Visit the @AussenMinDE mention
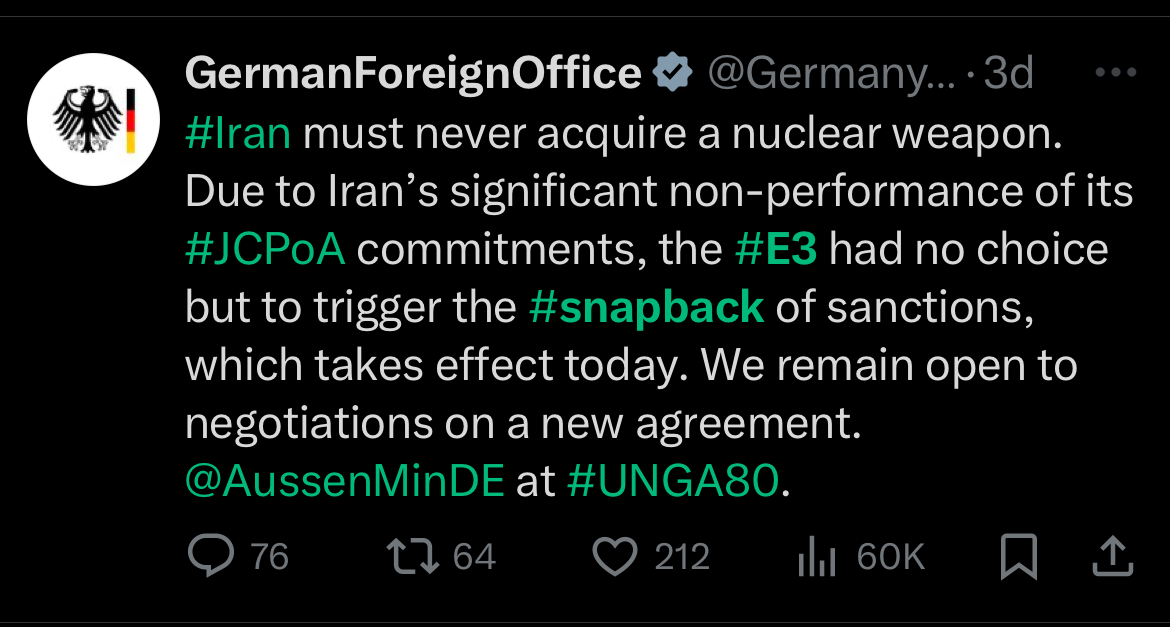 [x=345, y=481]
